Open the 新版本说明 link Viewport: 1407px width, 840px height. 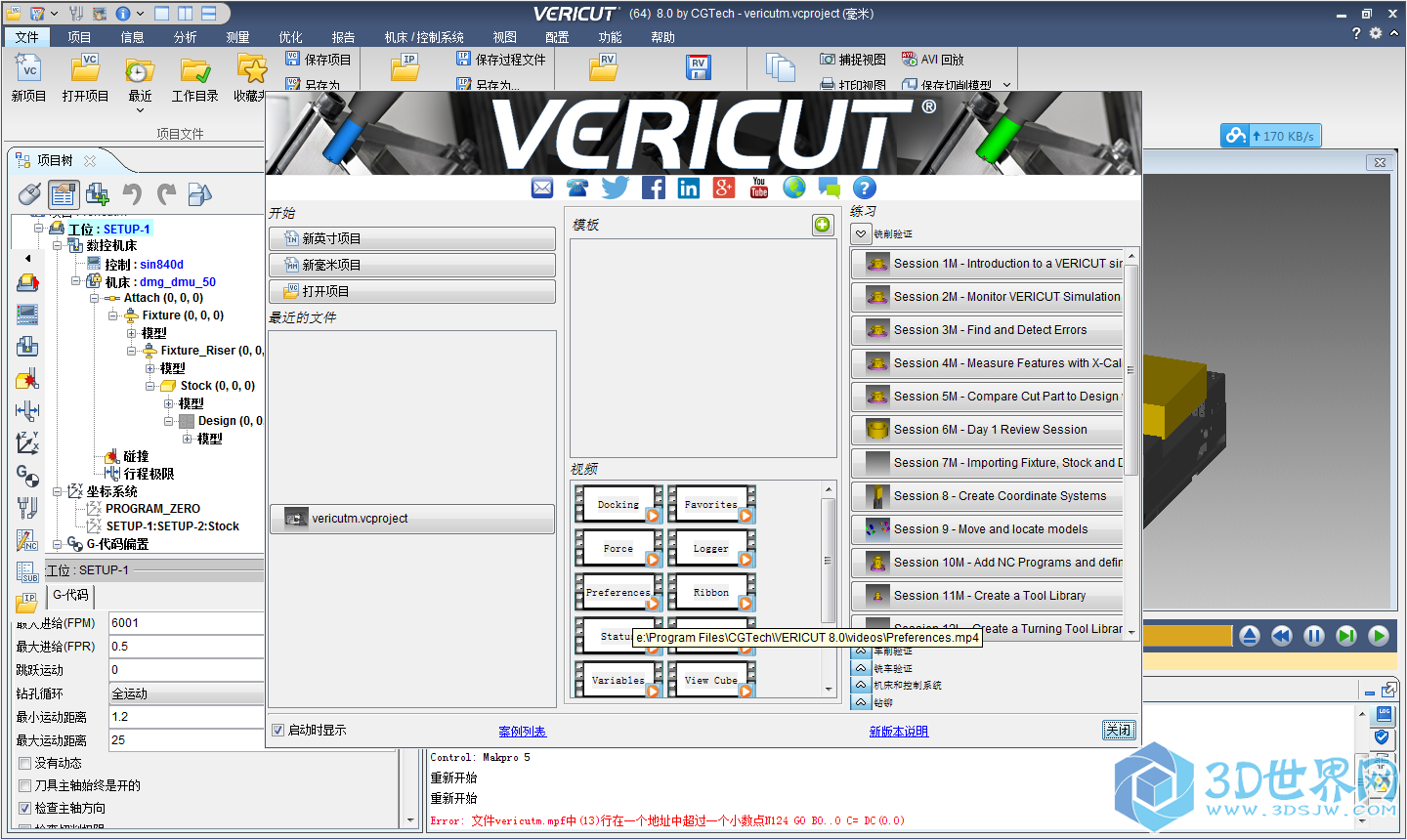pos(899,732)
